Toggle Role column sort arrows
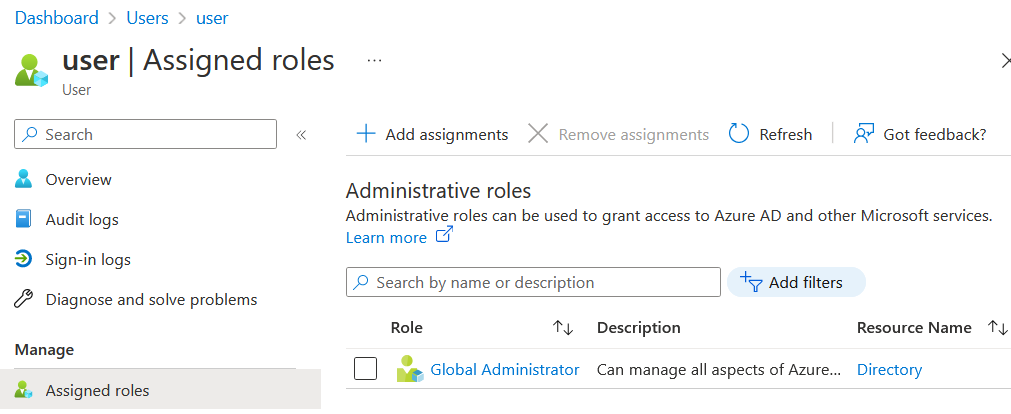 [x=563, y=328]
